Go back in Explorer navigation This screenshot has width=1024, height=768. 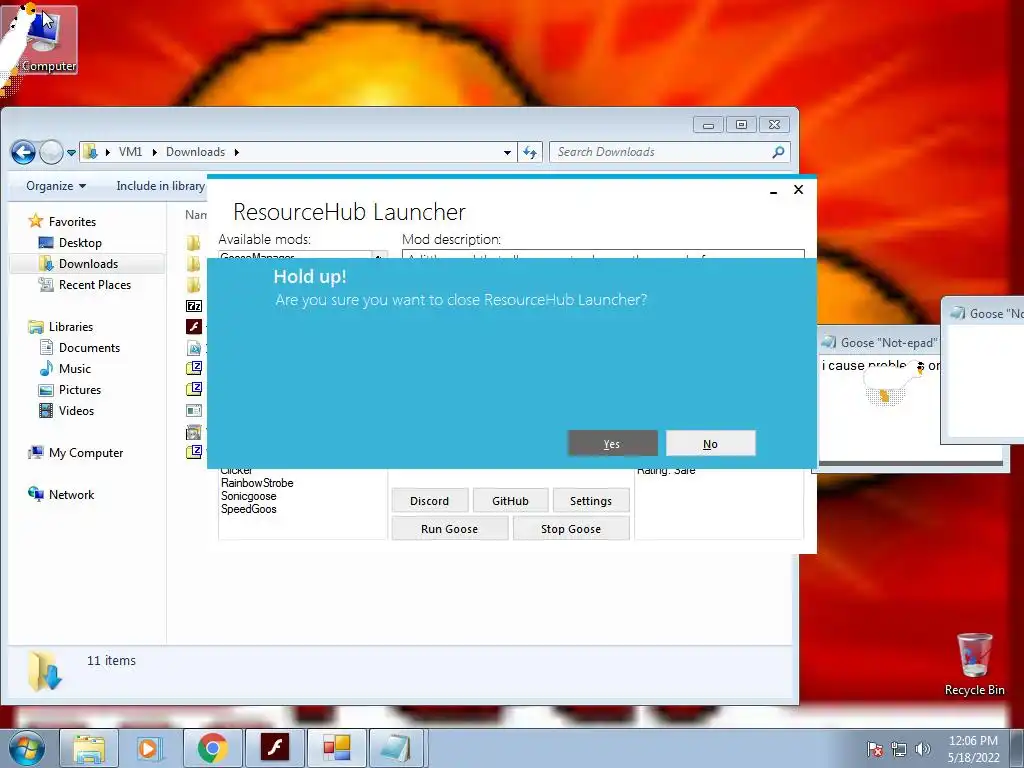[x=23, y=152]
